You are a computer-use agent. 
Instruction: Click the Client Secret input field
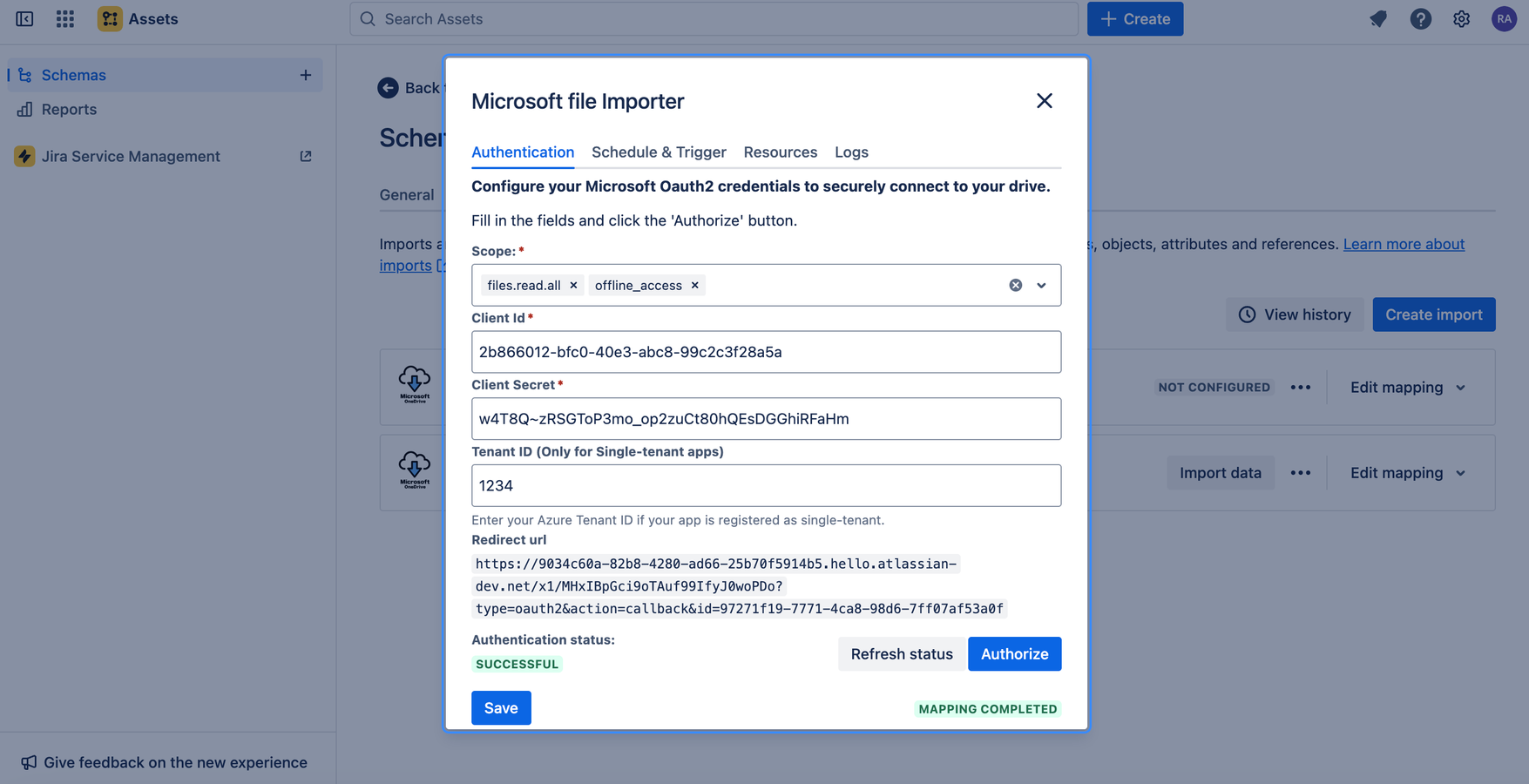pos(767,418)
